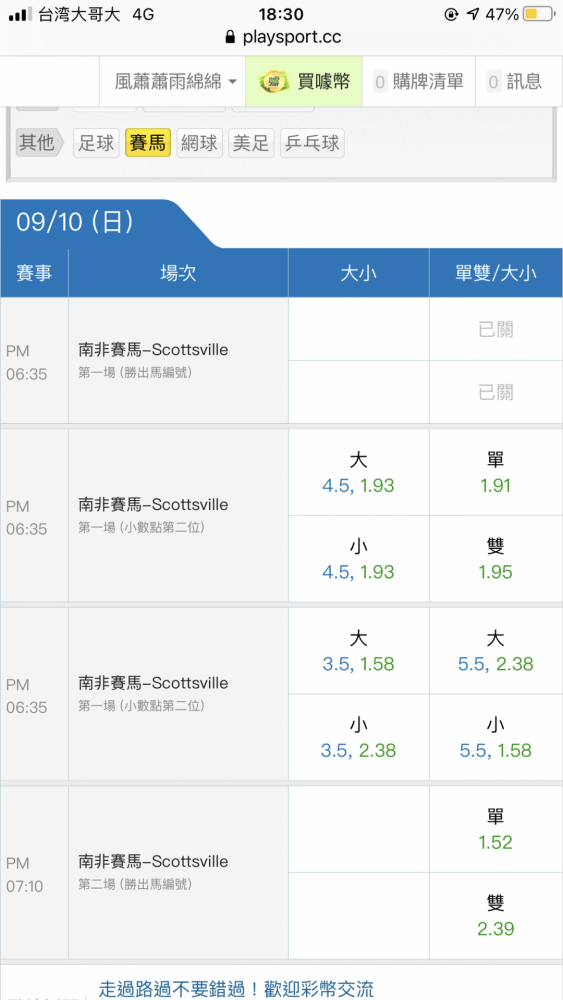
Task: Select the 足球 category
Action: tap(96, 143)
